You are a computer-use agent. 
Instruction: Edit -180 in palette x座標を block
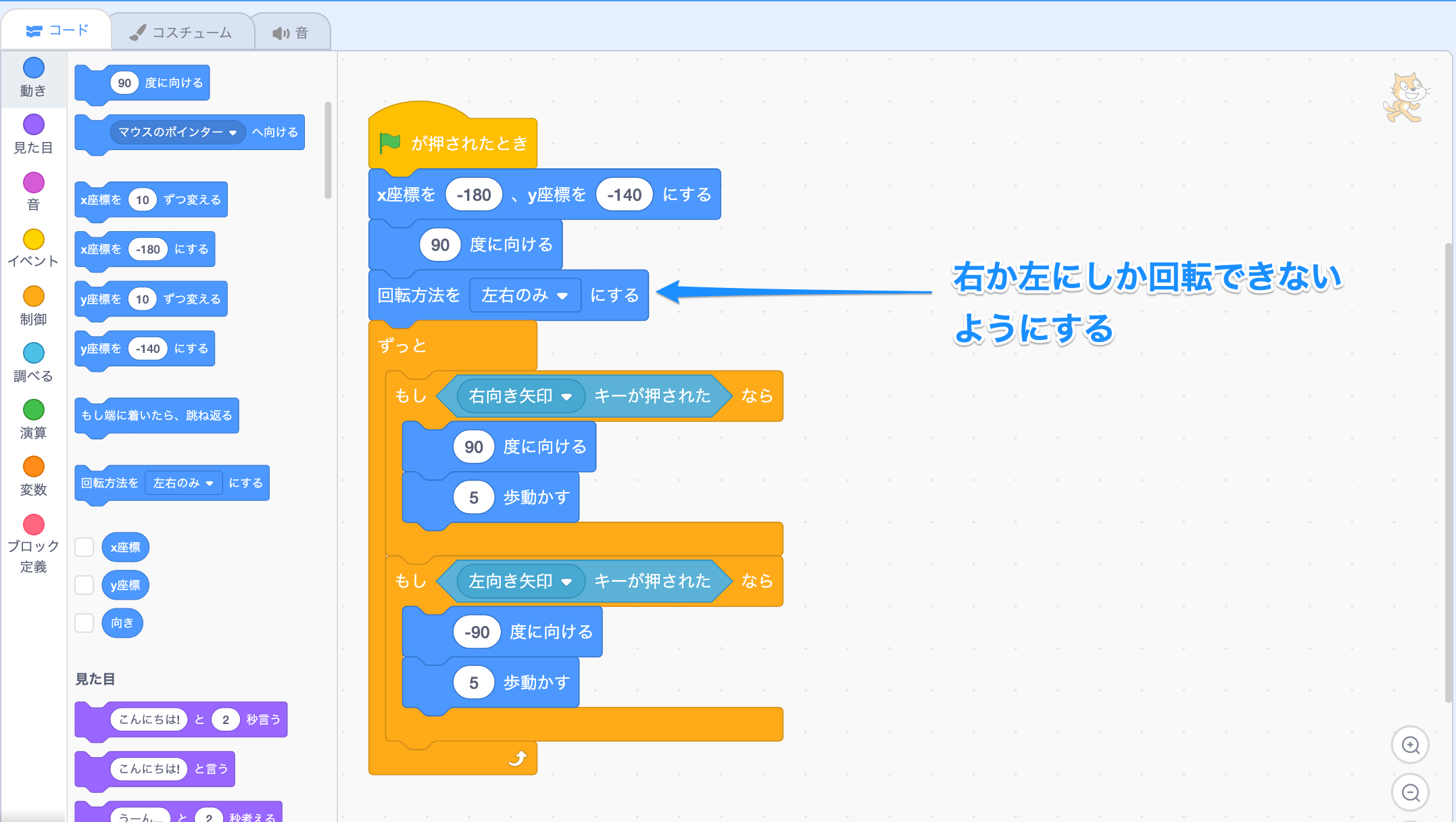148,249
